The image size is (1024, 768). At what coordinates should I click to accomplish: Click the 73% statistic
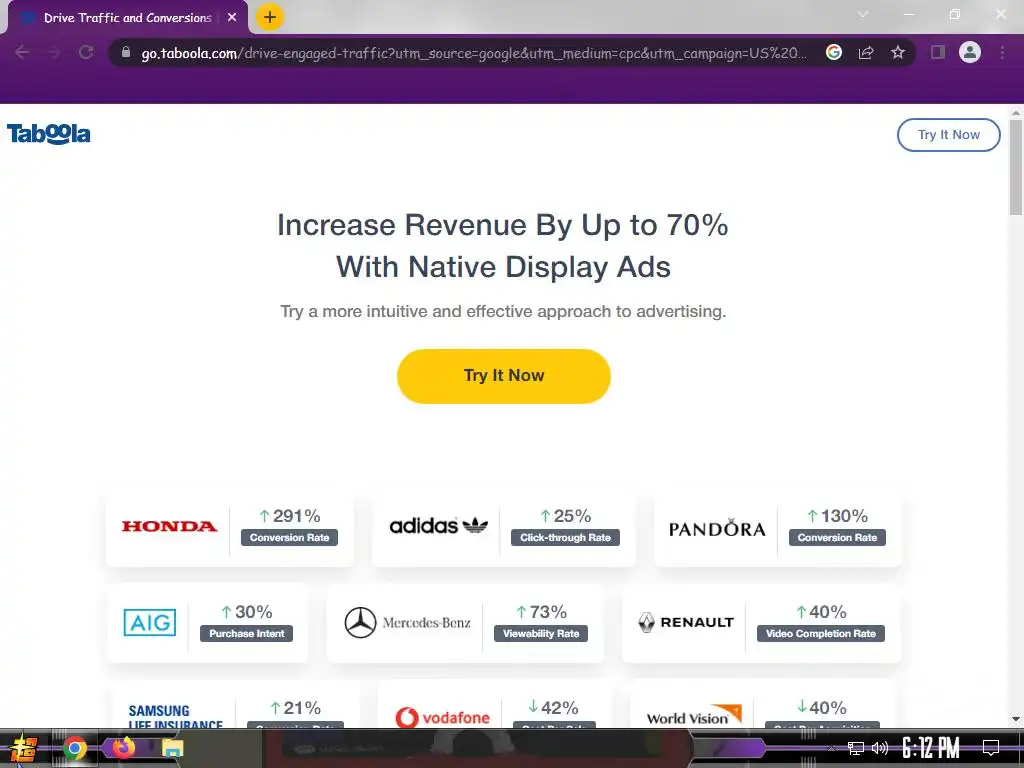pos(541,612)
